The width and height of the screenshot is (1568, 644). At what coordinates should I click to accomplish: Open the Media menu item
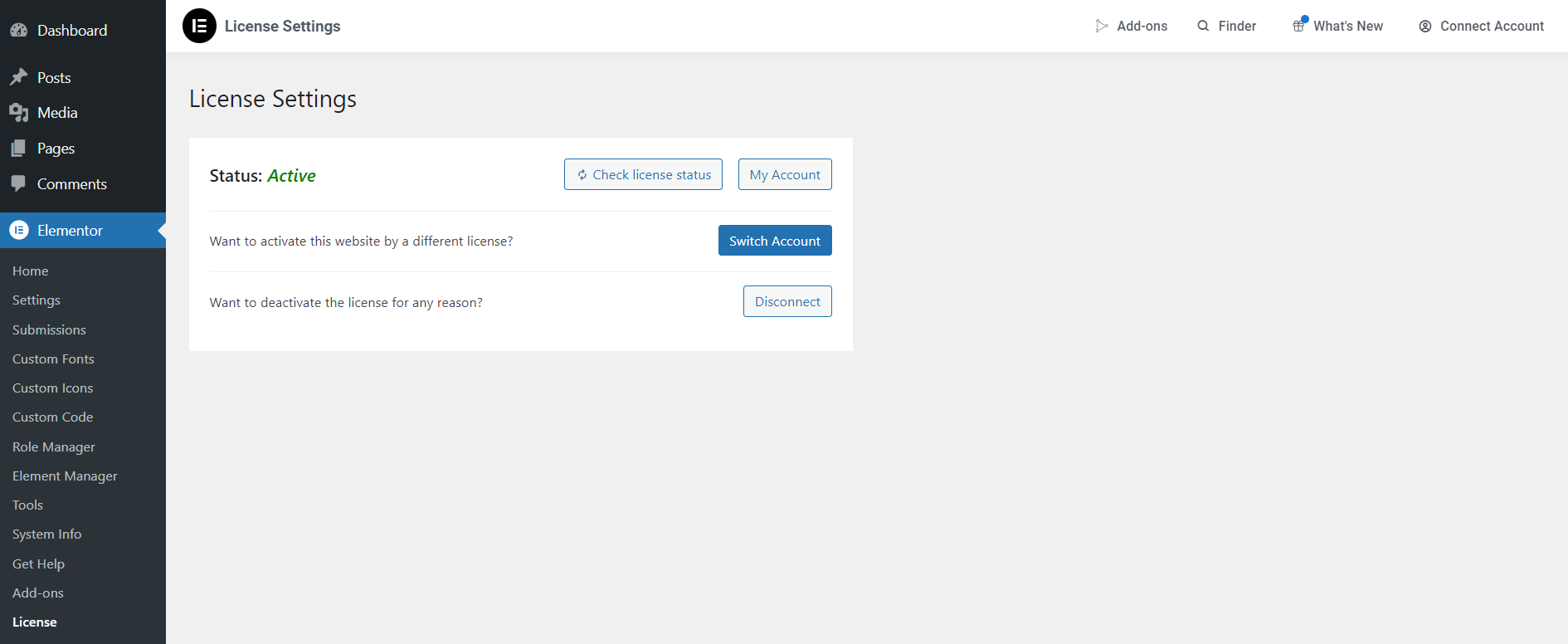click(83, 112)
